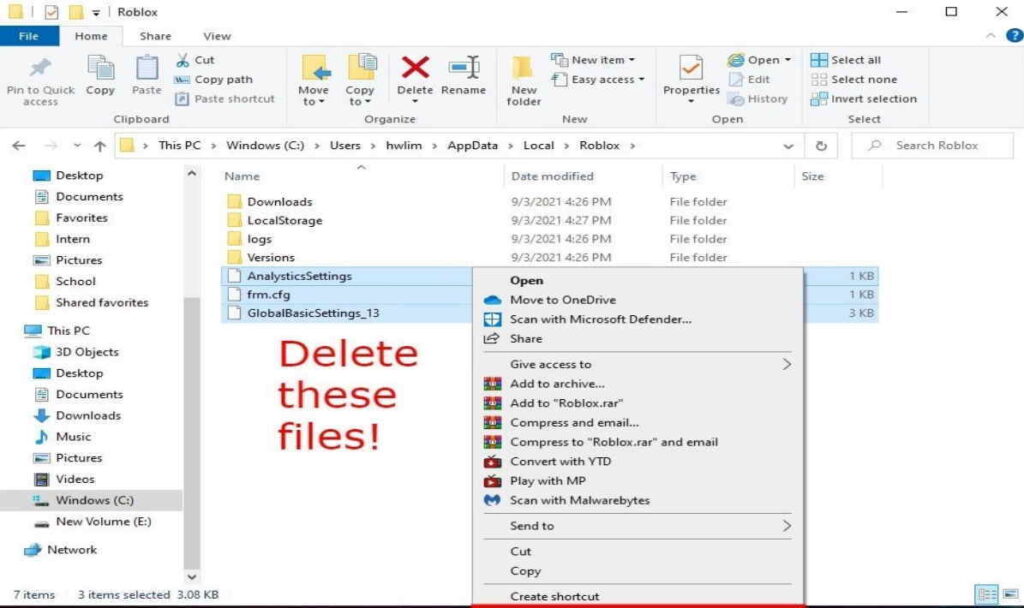The height and width of the screenshot is (608, 1024).
Task: Choose Add to "Roblox.rar"
Action: (566, 403)
